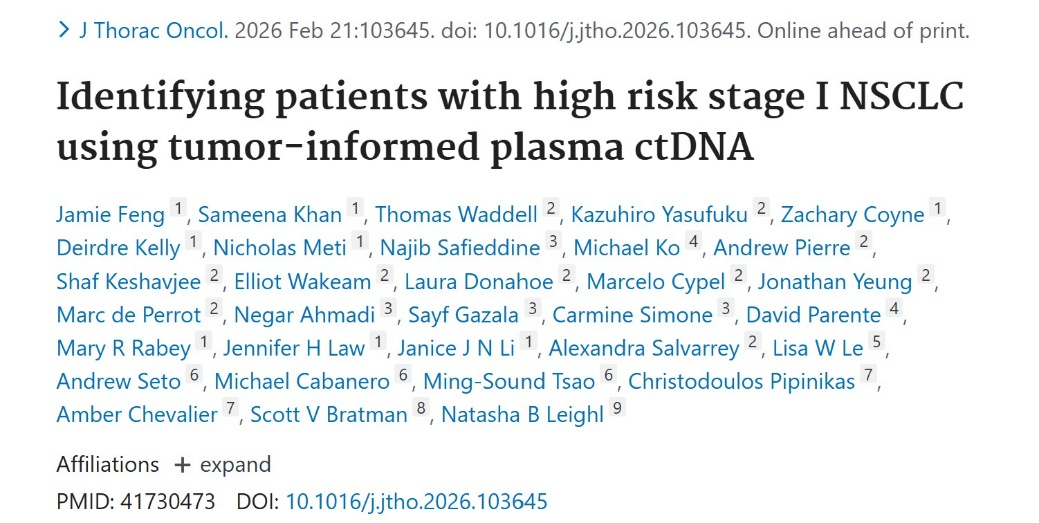1039x523 pixels.
Task: Select author Christodoulos Pipinikas
Action: 743,381
